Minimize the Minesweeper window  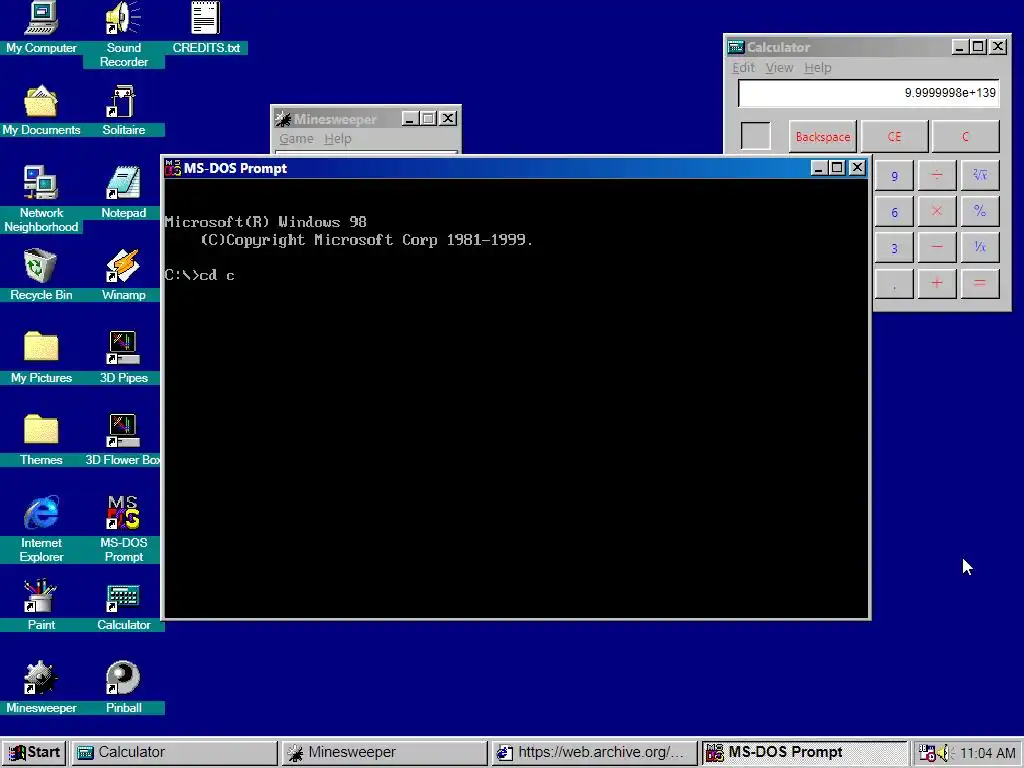(x=410, y=118)
